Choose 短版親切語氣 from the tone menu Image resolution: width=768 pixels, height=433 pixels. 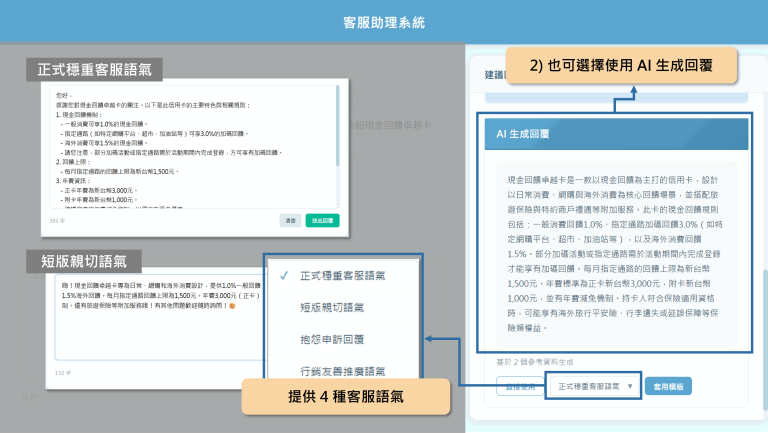pos(340,308)
